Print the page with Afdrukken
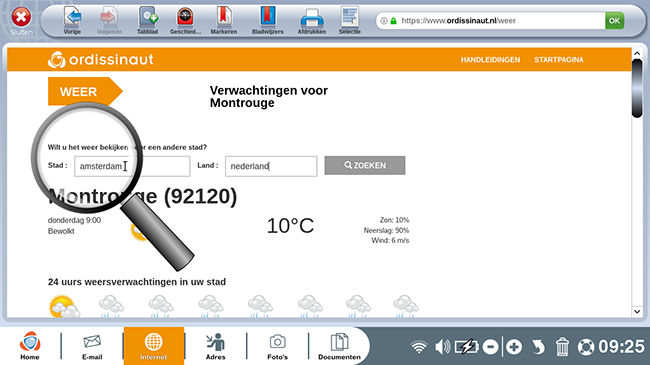 312,20
